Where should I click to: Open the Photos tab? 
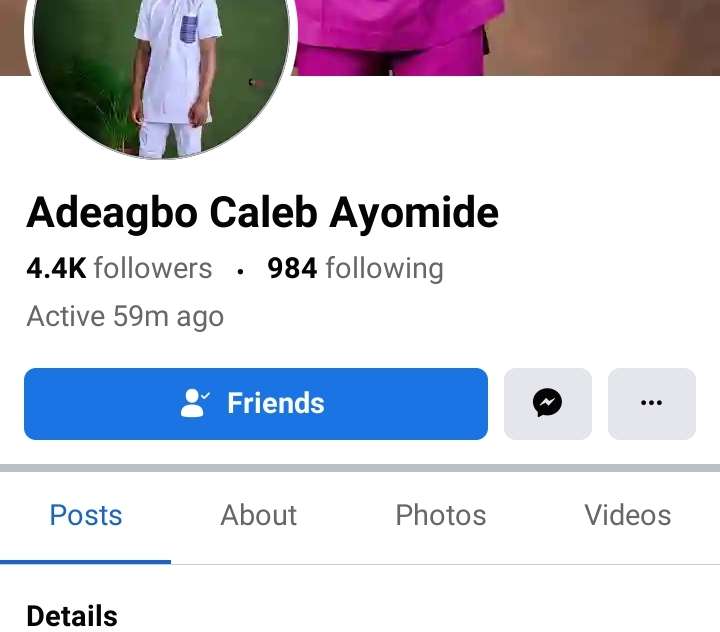441,515
